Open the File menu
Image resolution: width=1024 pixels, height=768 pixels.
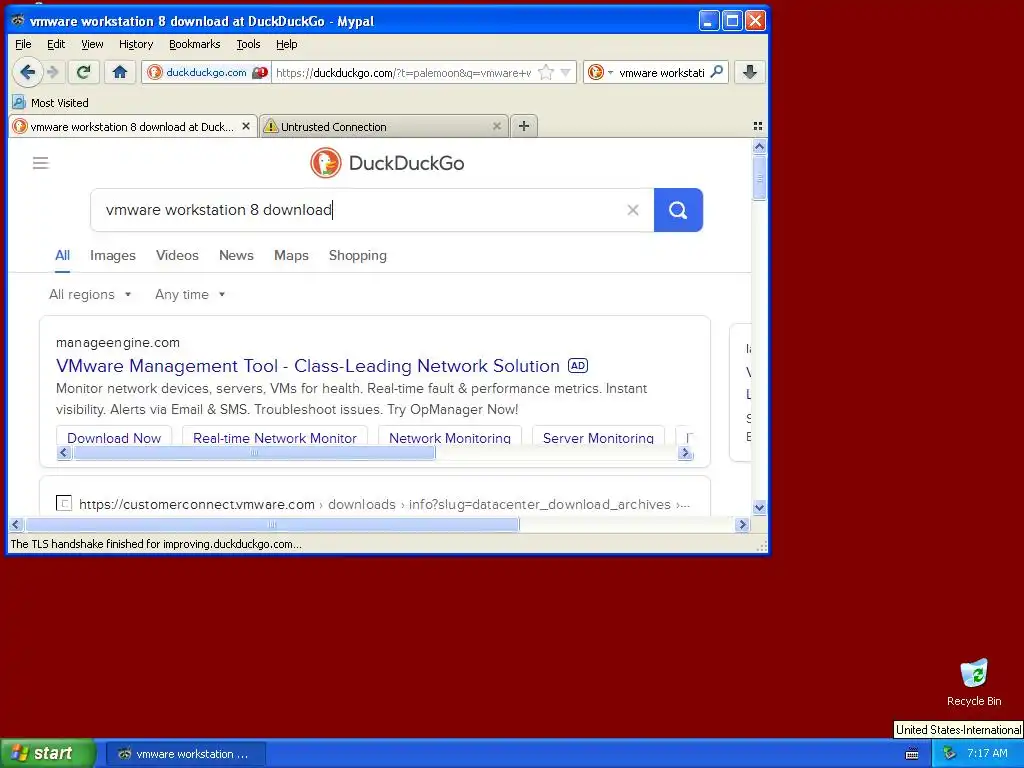click(x=23, y=44)
